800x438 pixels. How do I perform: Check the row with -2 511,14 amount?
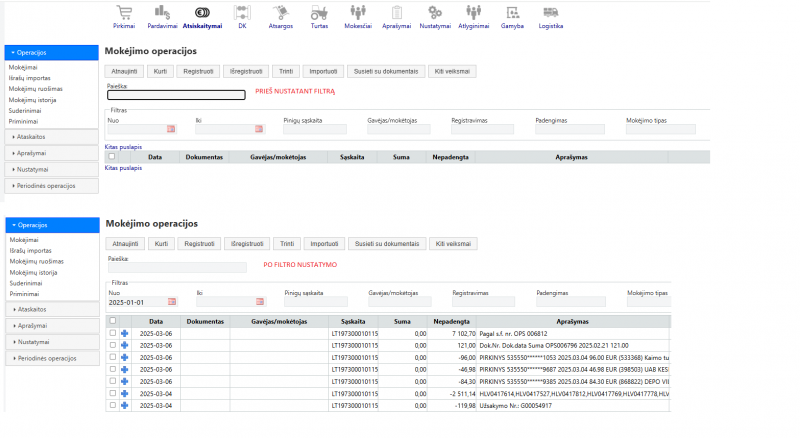pyautogui.click(x=113, y=393)
